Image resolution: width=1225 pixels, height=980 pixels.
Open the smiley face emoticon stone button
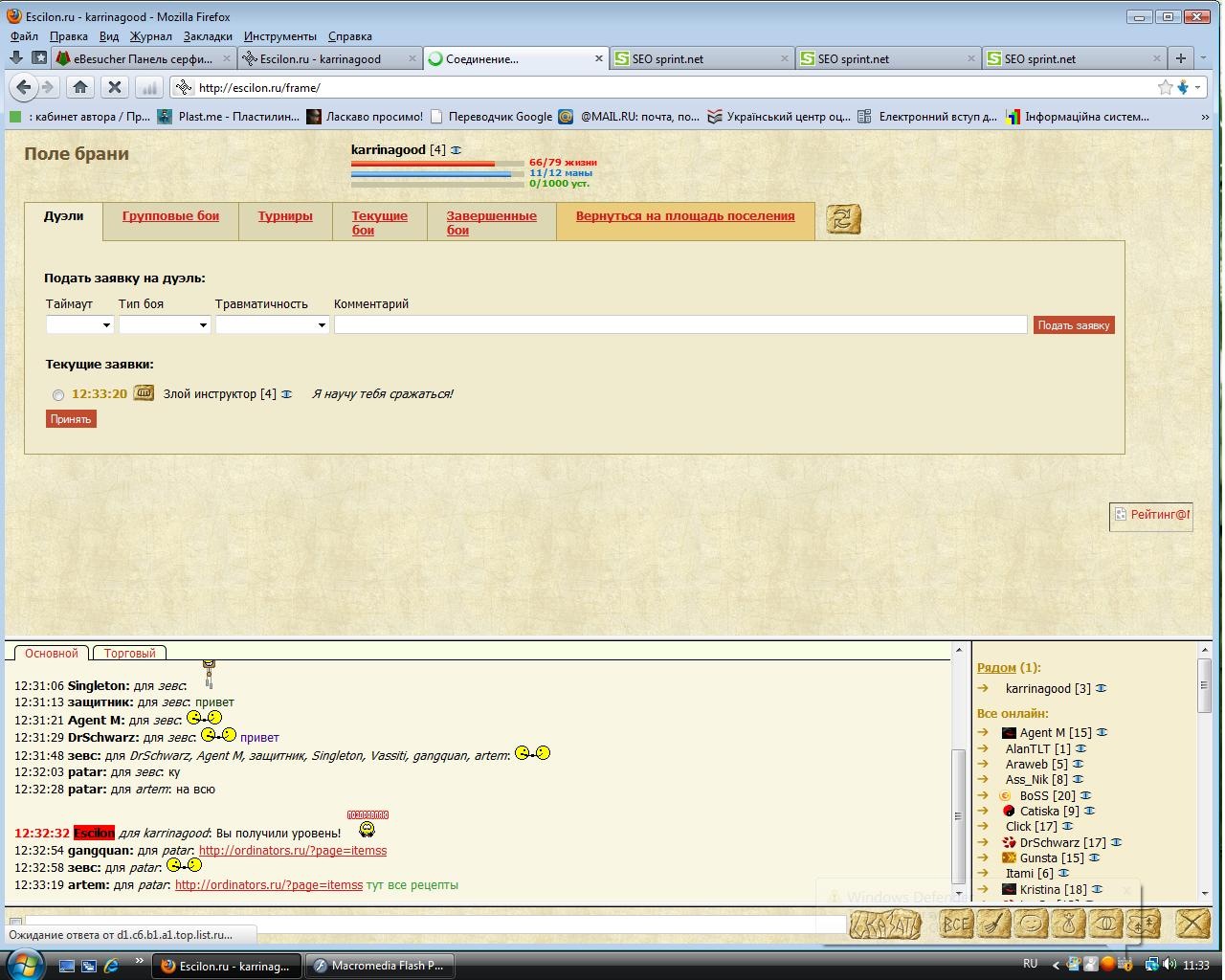(x=1032, y=924)
